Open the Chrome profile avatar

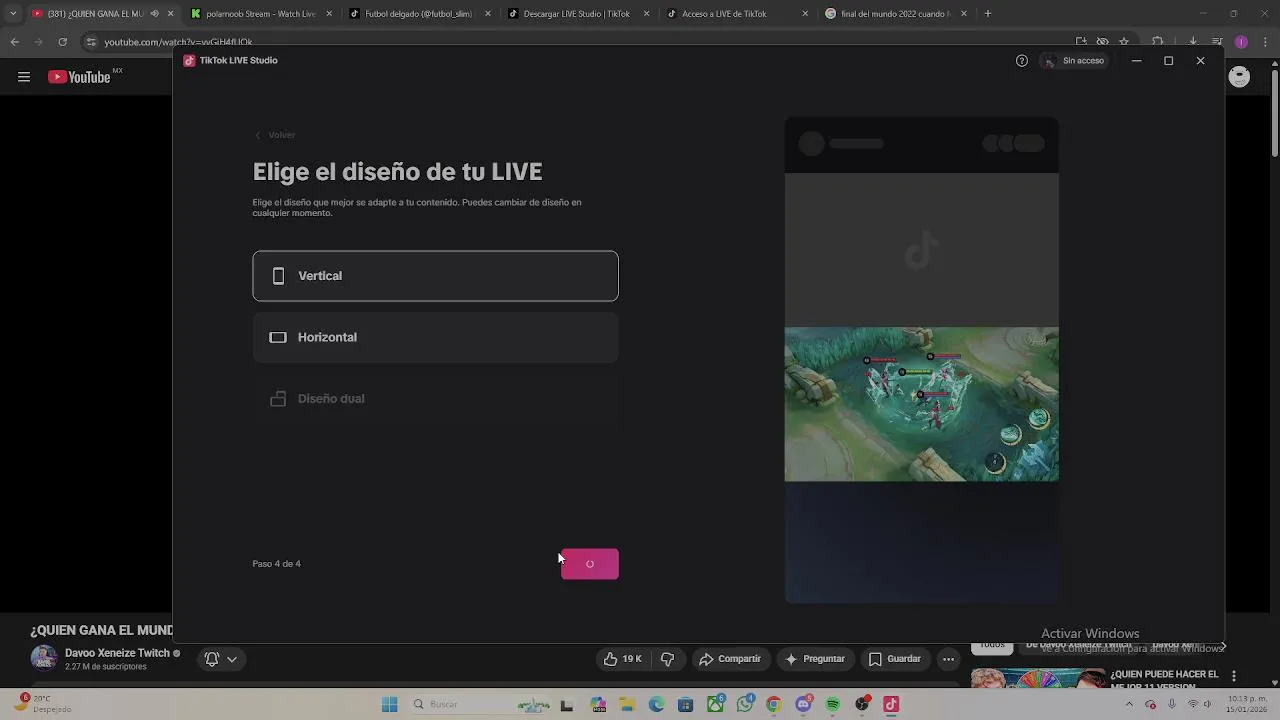click(x=1241, y=42)
